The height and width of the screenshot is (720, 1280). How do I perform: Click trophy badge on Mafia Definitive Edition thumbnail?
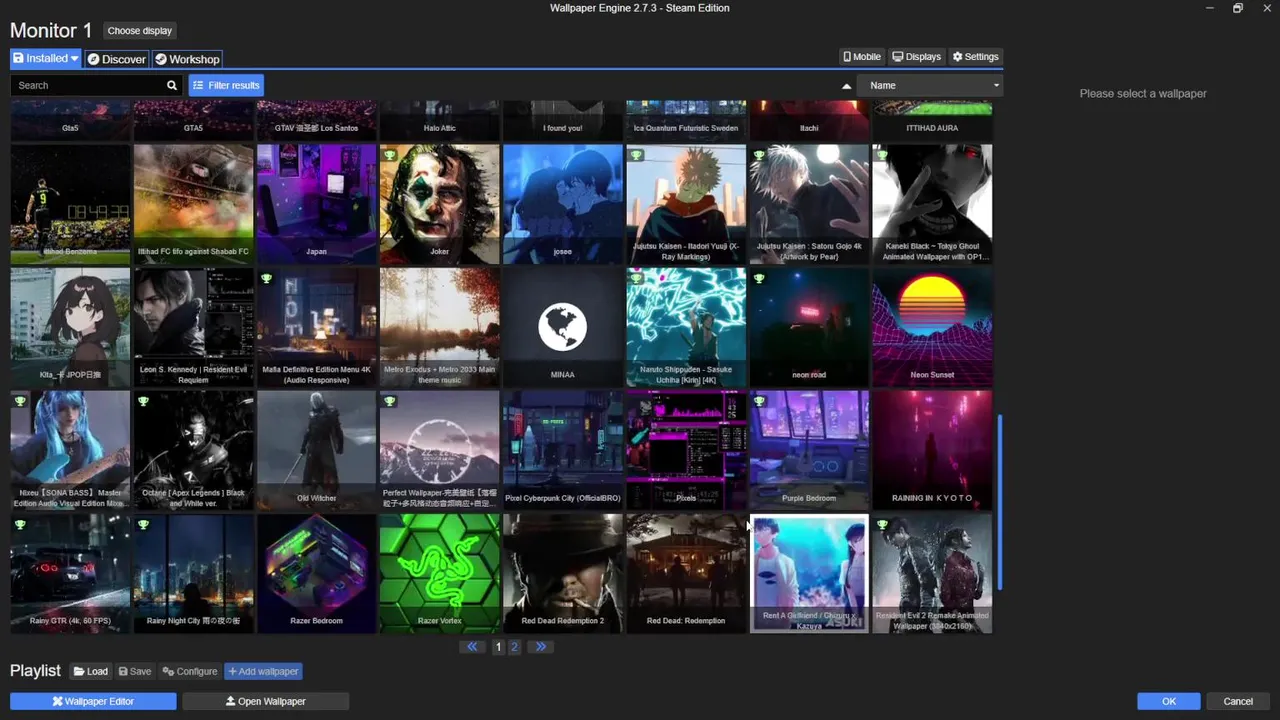coord(266,278)
